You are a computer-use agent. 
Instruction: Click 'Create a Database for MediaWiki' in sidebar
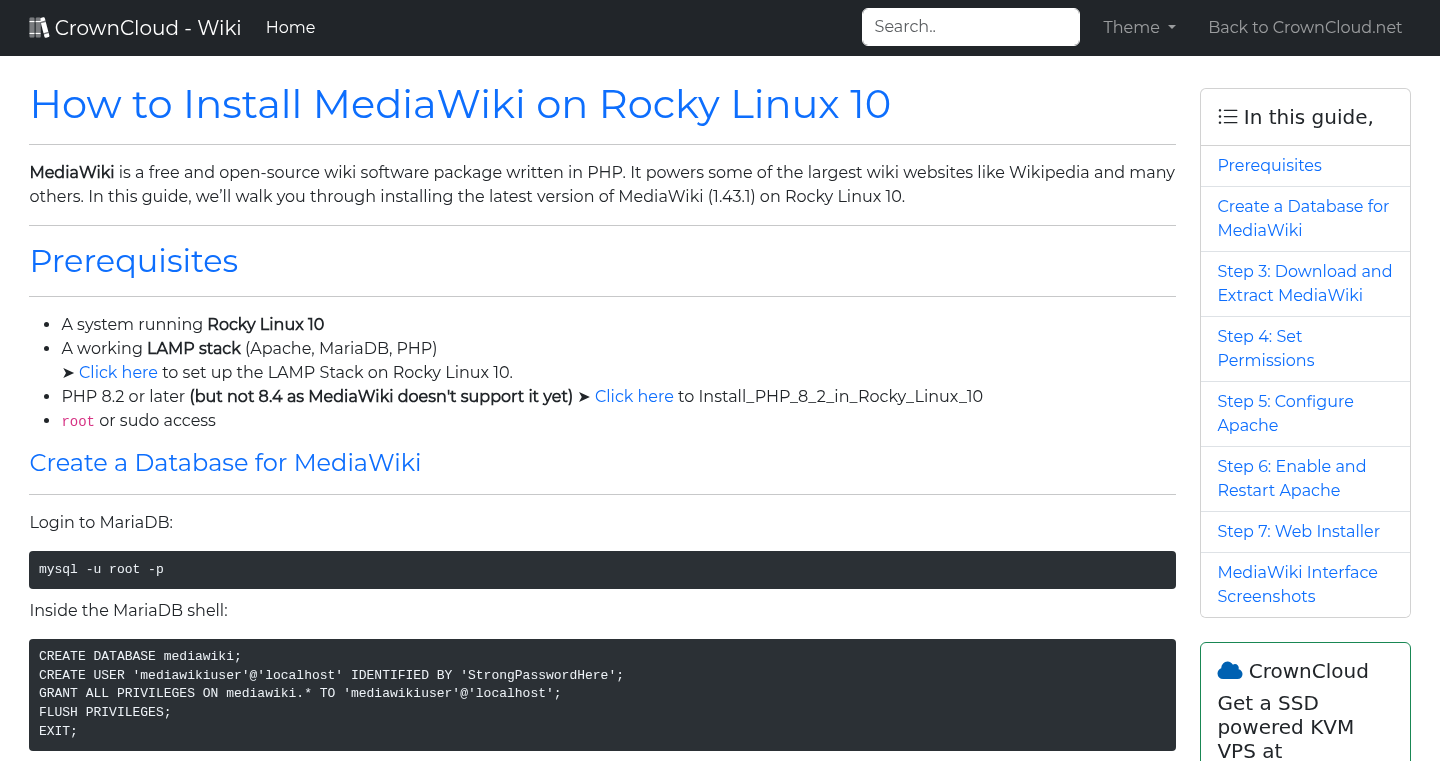[x=1303, y=218]
